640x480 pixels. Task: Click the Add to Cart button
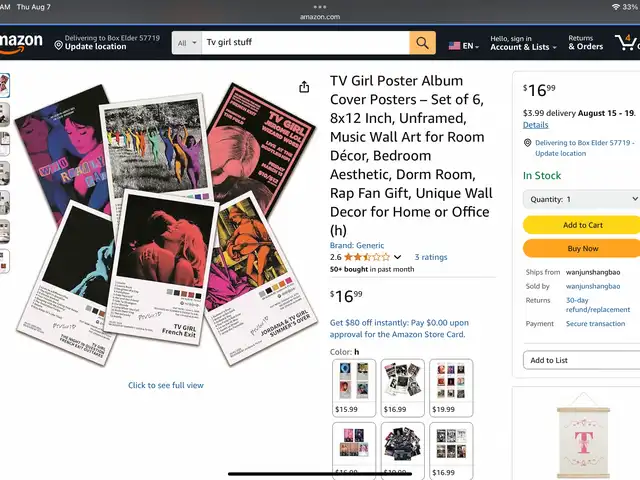tap(582, 225)
